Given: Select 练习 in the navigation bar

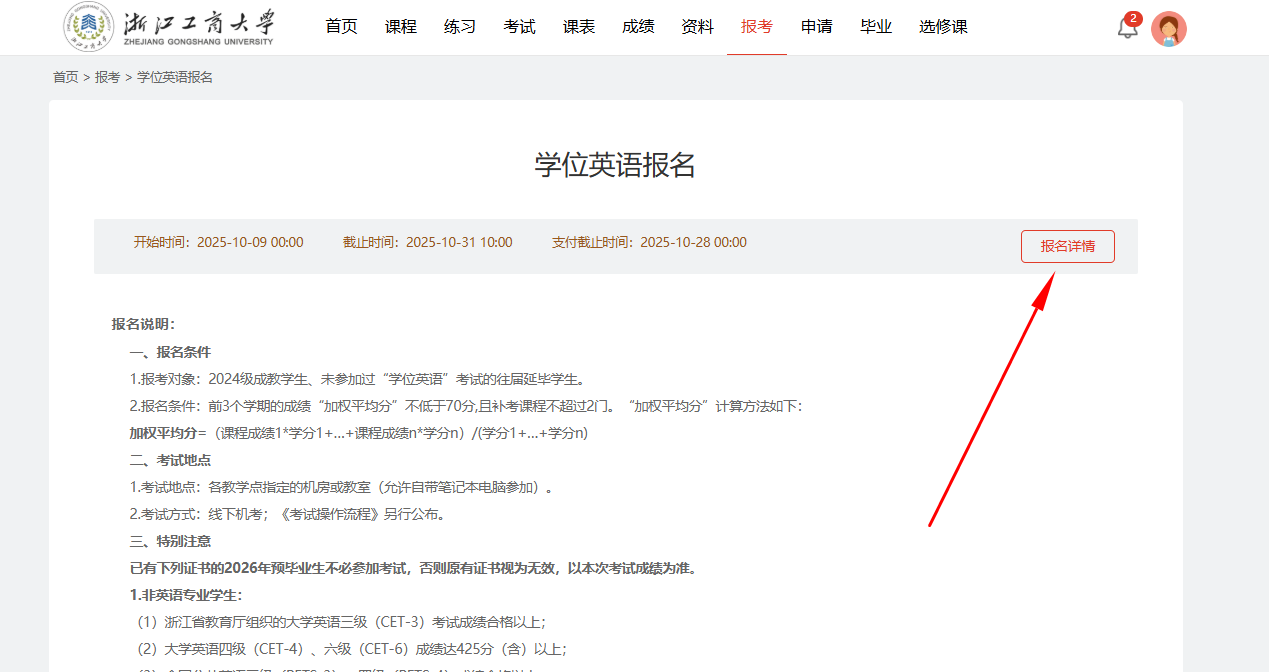Looking at the screenshot, I should (x=460, y=27).
